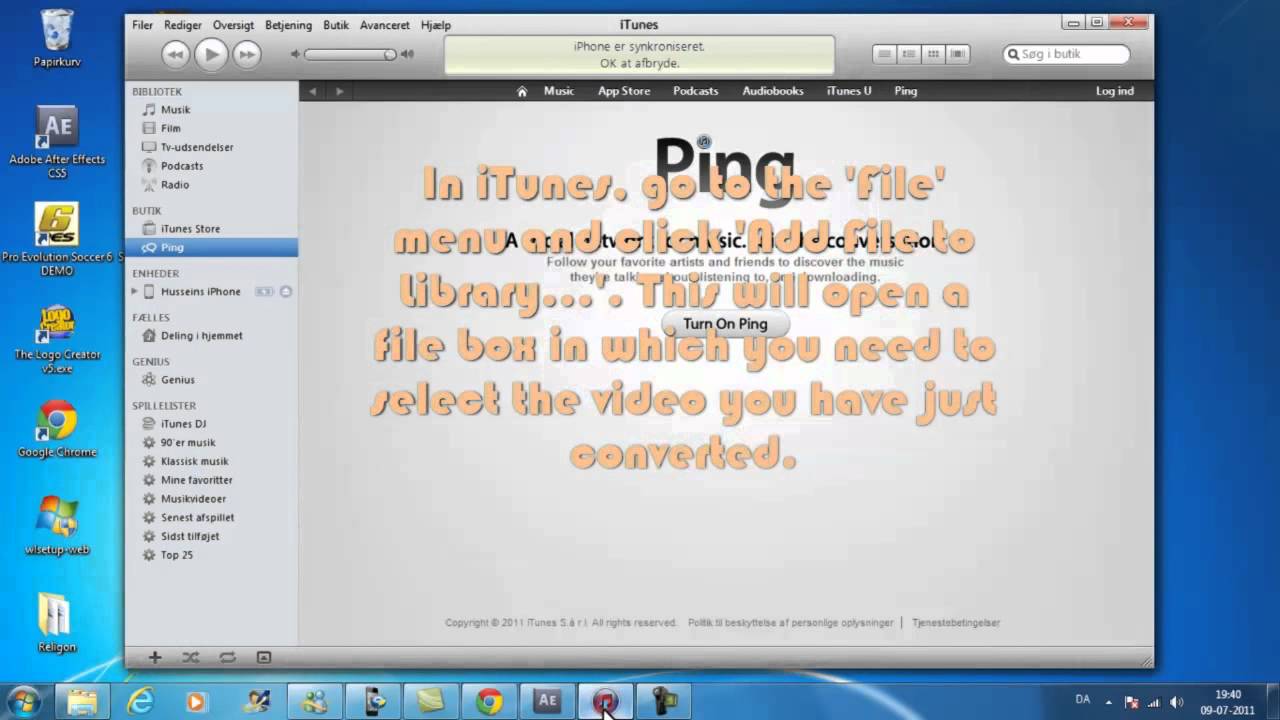The image size is (1280, 720).
Task: Open the Hjælp menu
Action: pos(436,25)
